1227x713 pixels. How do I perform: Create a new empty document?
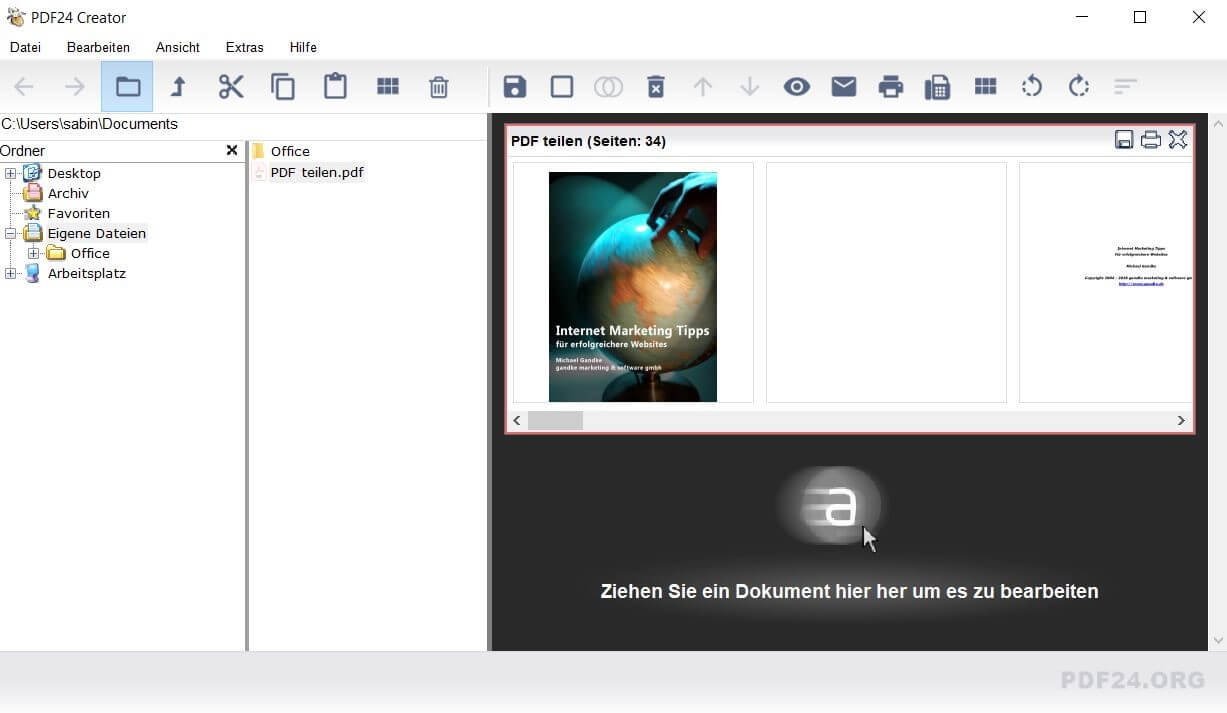click(562, 87)
